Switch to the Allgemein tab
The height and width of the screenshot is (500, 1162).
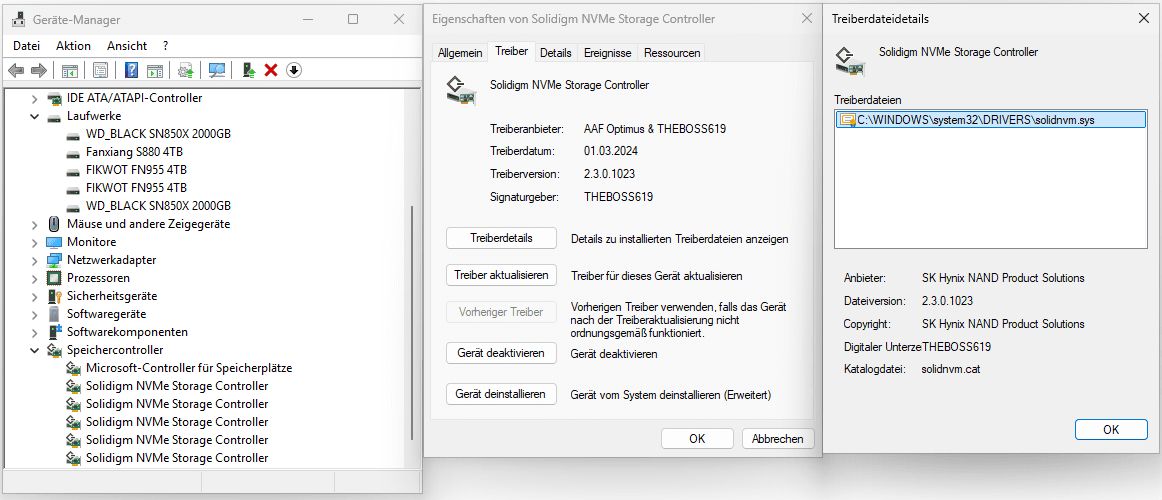pyautogui.click(x=460, y=53)
